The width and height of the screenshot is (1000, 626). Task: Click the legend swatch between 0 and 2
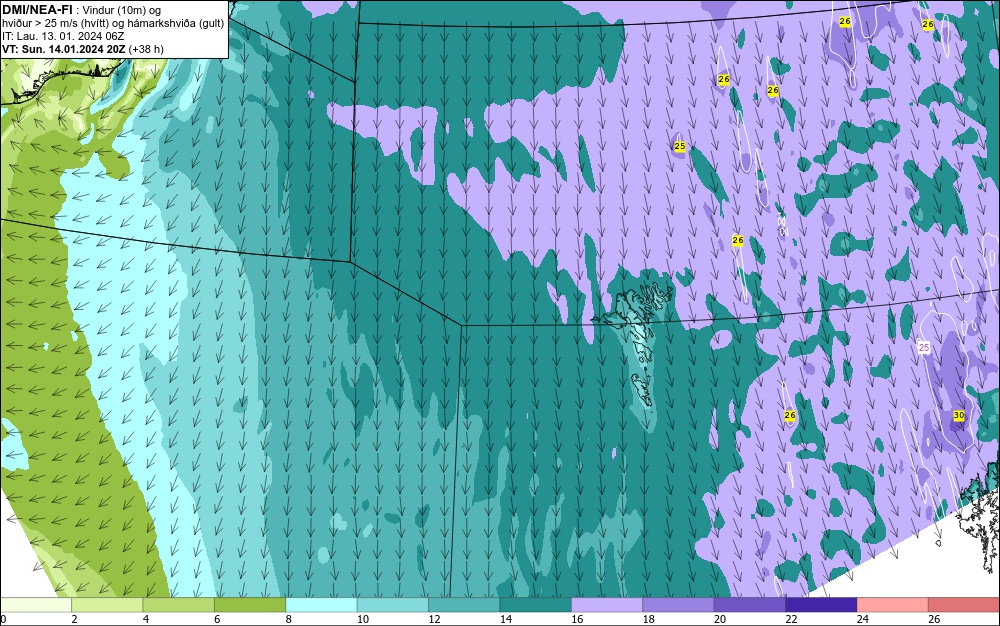coord(36,605)
